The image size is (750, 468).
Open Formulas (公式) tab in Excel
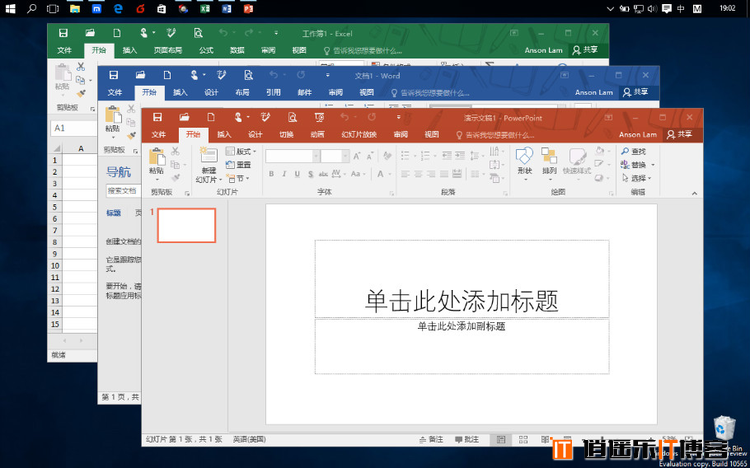click(x=206, y=50)
